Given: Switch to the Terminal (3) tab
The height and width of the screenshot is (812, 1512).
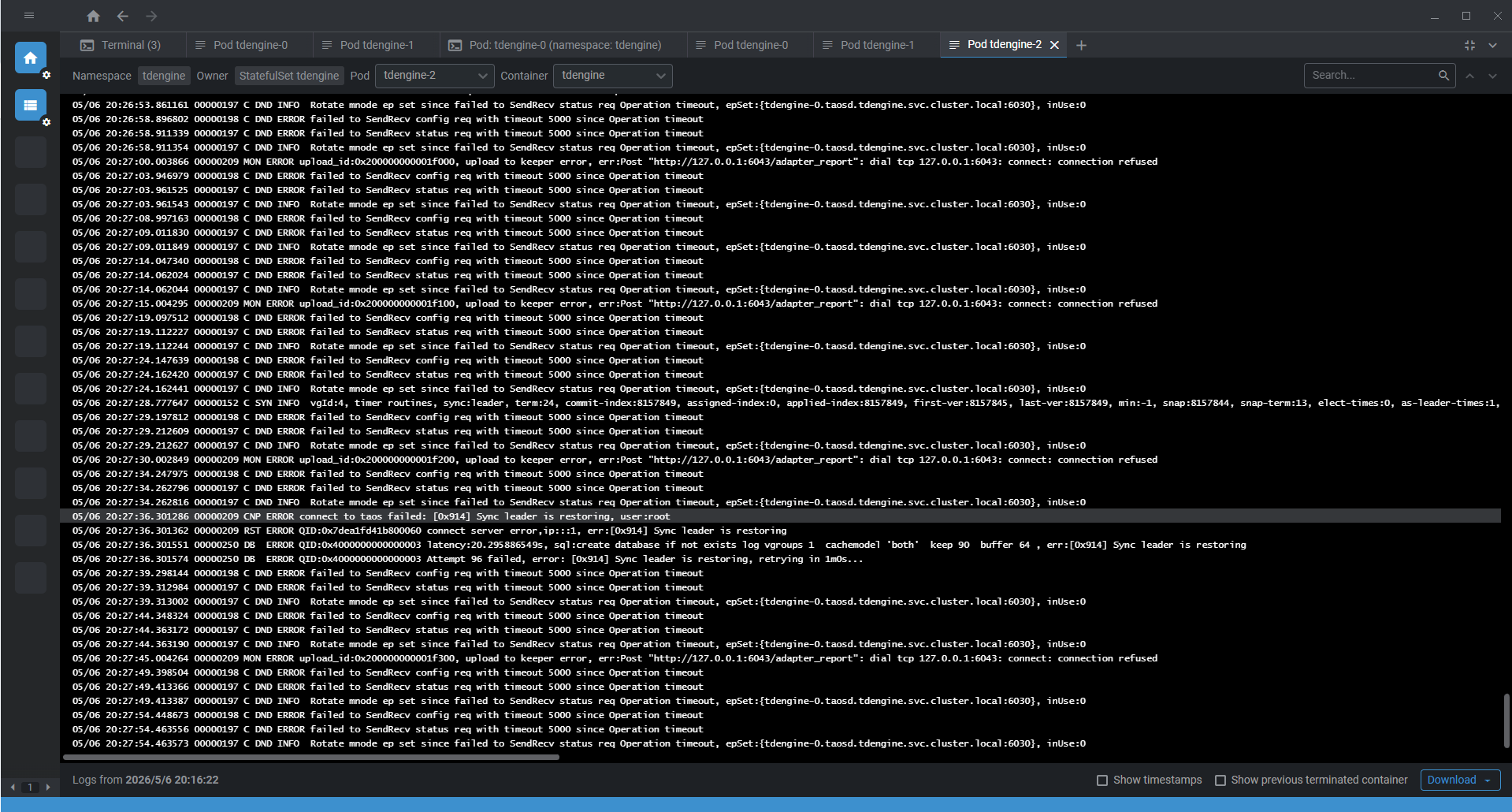Looking at the screenshot, I should coord(121,45).
